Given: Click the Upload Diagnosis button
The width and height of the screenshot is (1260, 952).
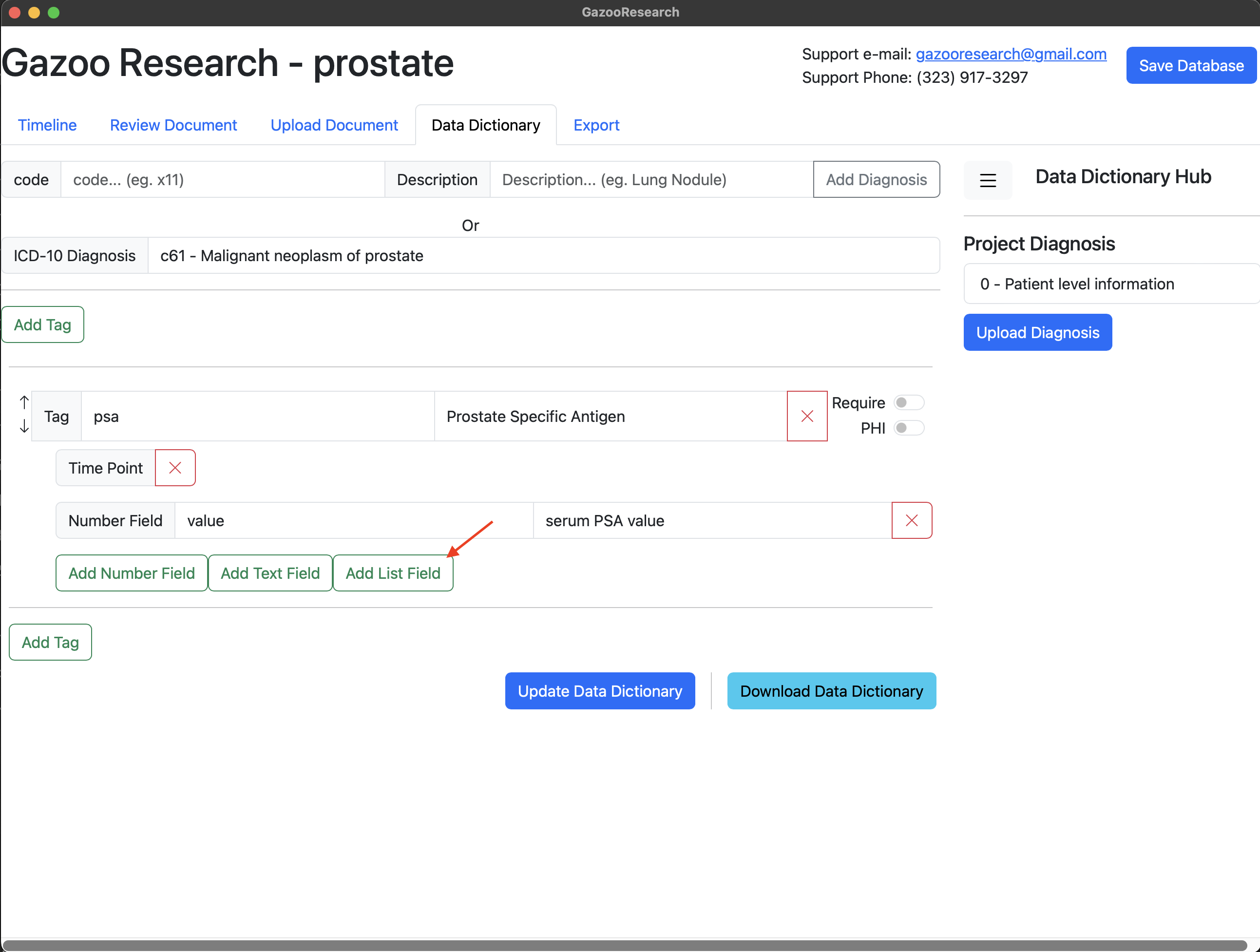Looking at the screenshot, I should 1037,333.
